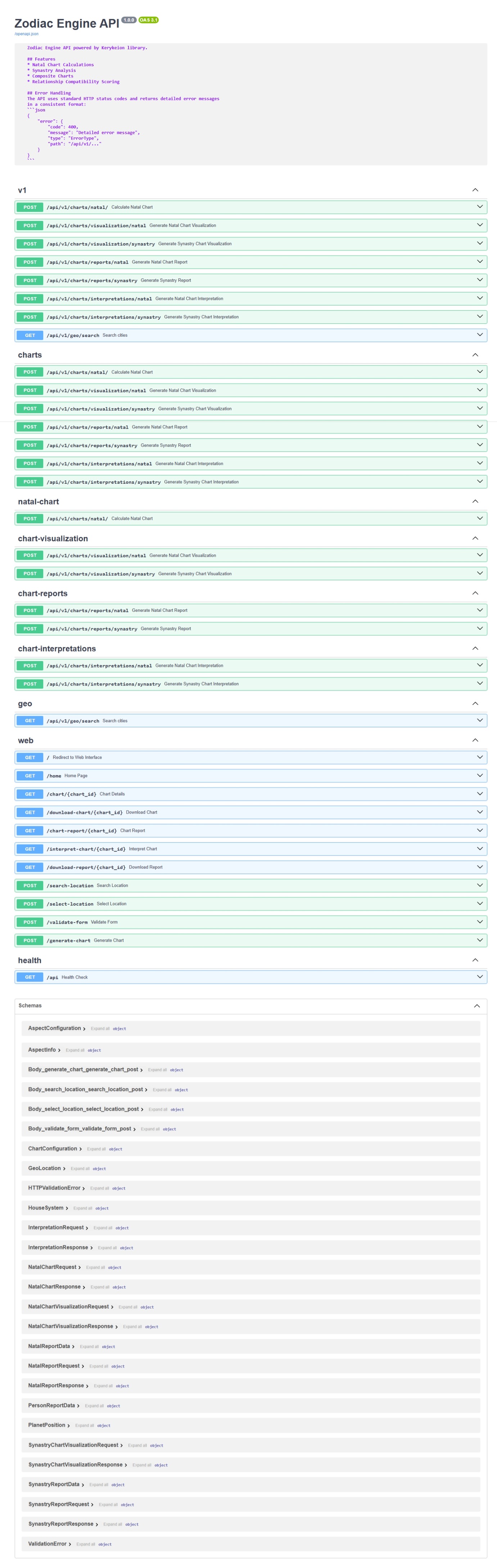Open Generate Natal Chart Interpretation under chart-interpretations
Image resolution: width=497 pixels, height=1568 pixels.
(251, 665)
